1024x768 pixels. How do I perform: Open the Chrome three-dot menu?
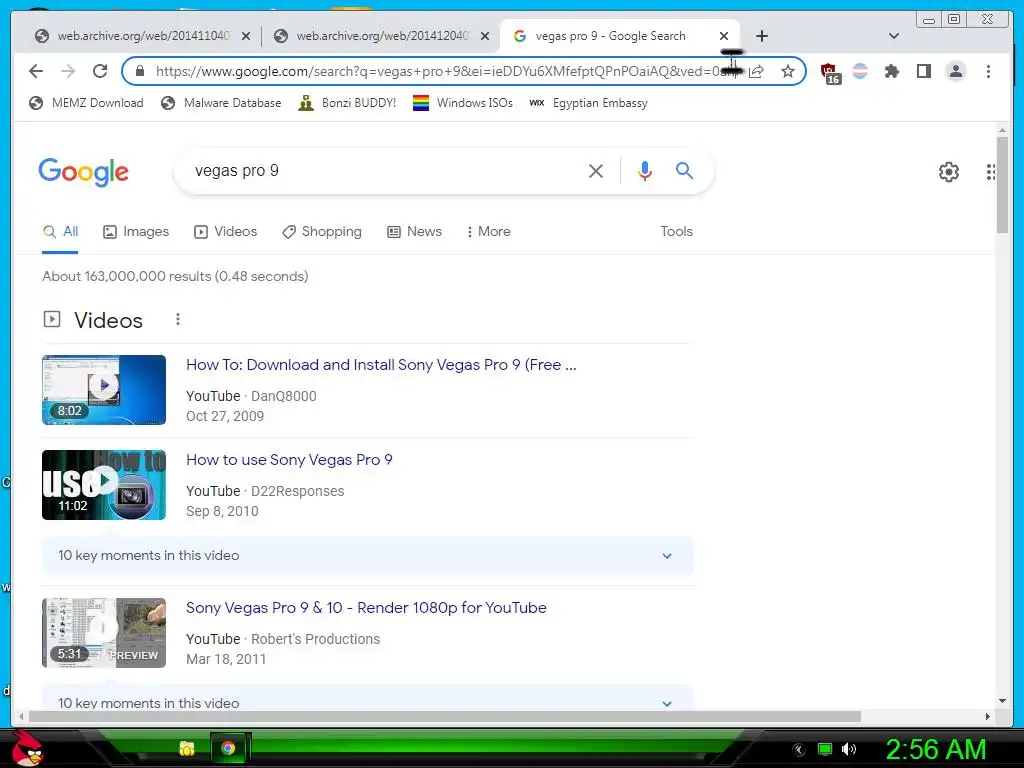(x=988, y=71)
